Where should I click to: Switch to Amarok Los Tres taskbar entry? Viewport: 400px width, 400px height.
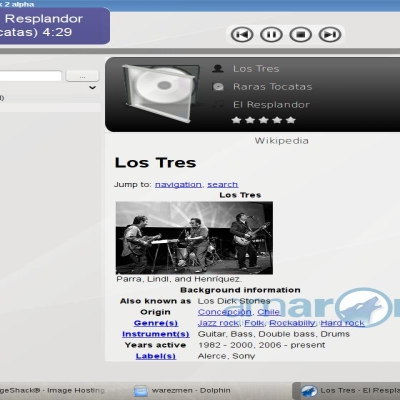tap(347, 391)
